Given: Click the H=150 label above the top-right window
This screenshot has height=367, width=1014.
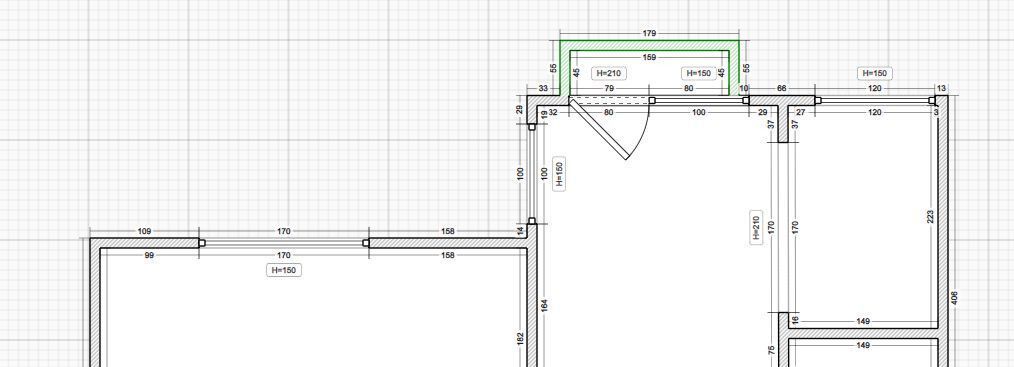Looking at the screenshot, I should point(876,74).
